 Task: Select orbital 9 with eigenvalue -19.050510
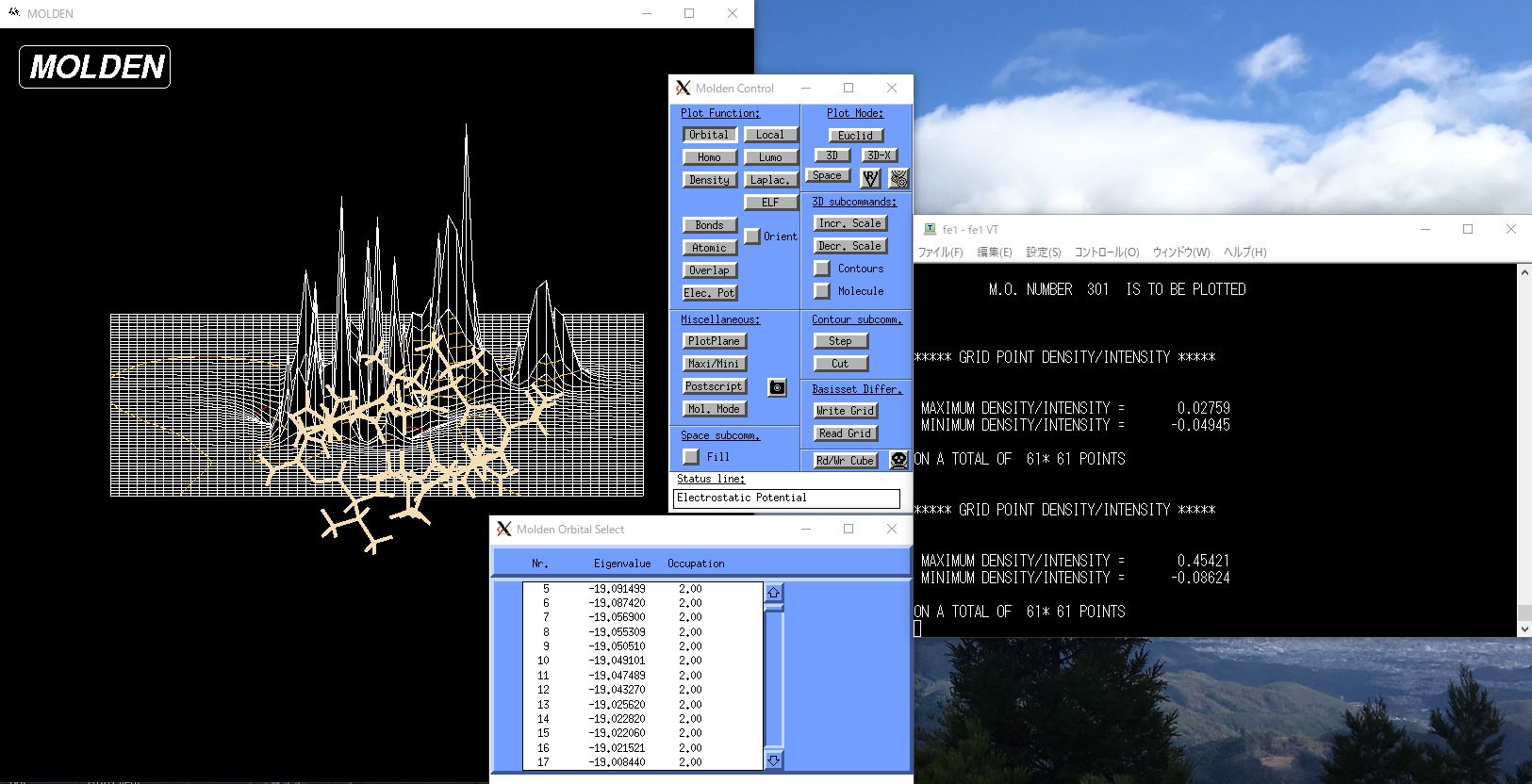643,646
